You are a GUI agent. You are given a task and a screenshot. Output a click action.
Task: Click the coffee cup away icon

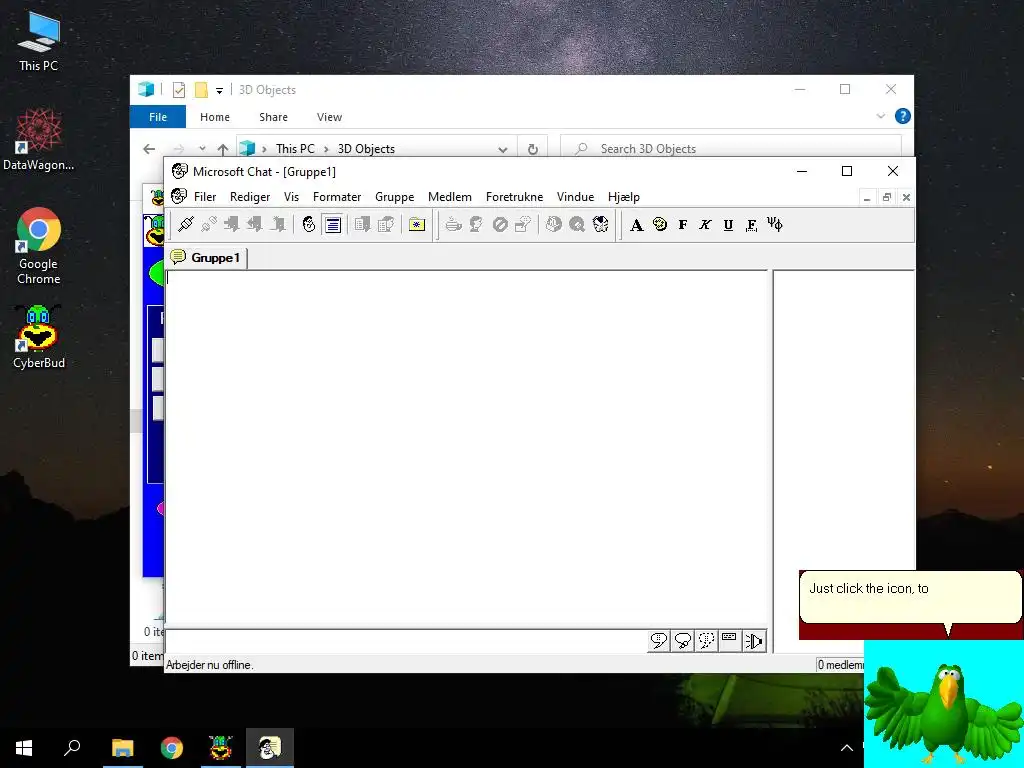453,225
